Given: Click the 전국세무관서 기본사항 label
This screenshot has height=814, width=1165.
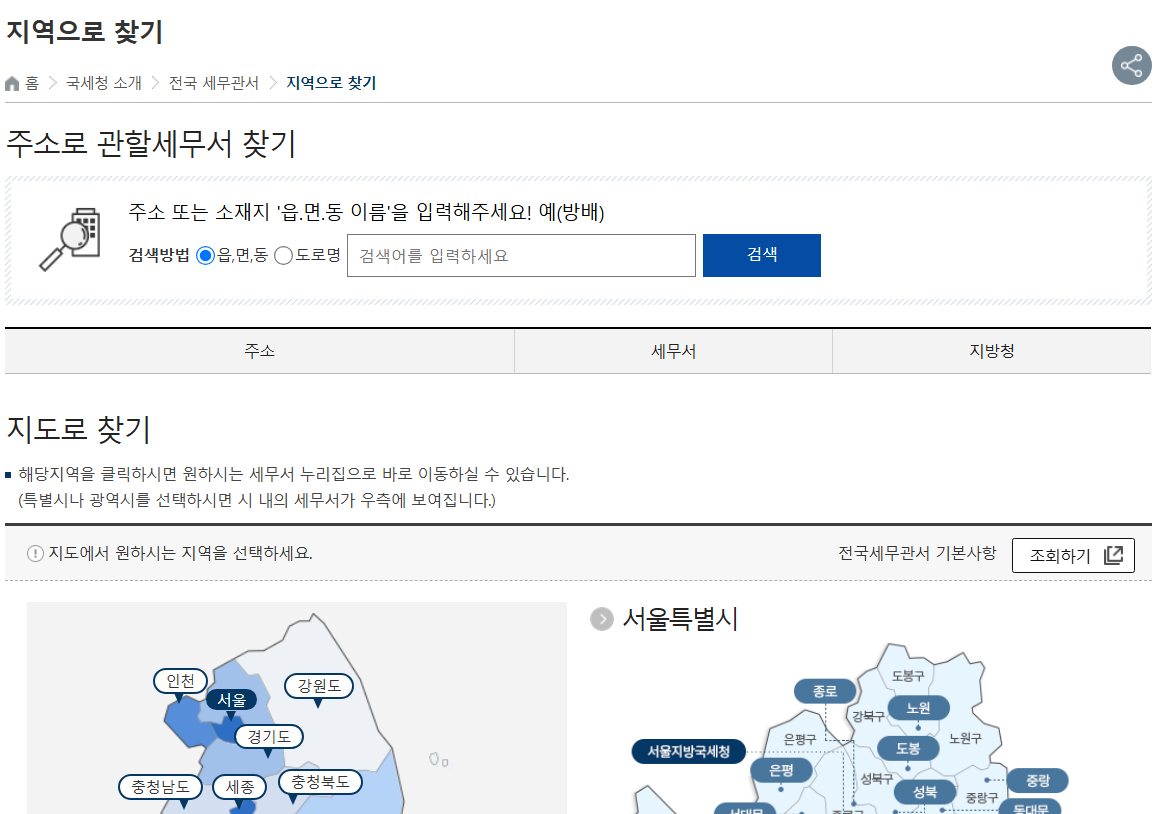Looking at the screenshot, I should click(917, 553).
